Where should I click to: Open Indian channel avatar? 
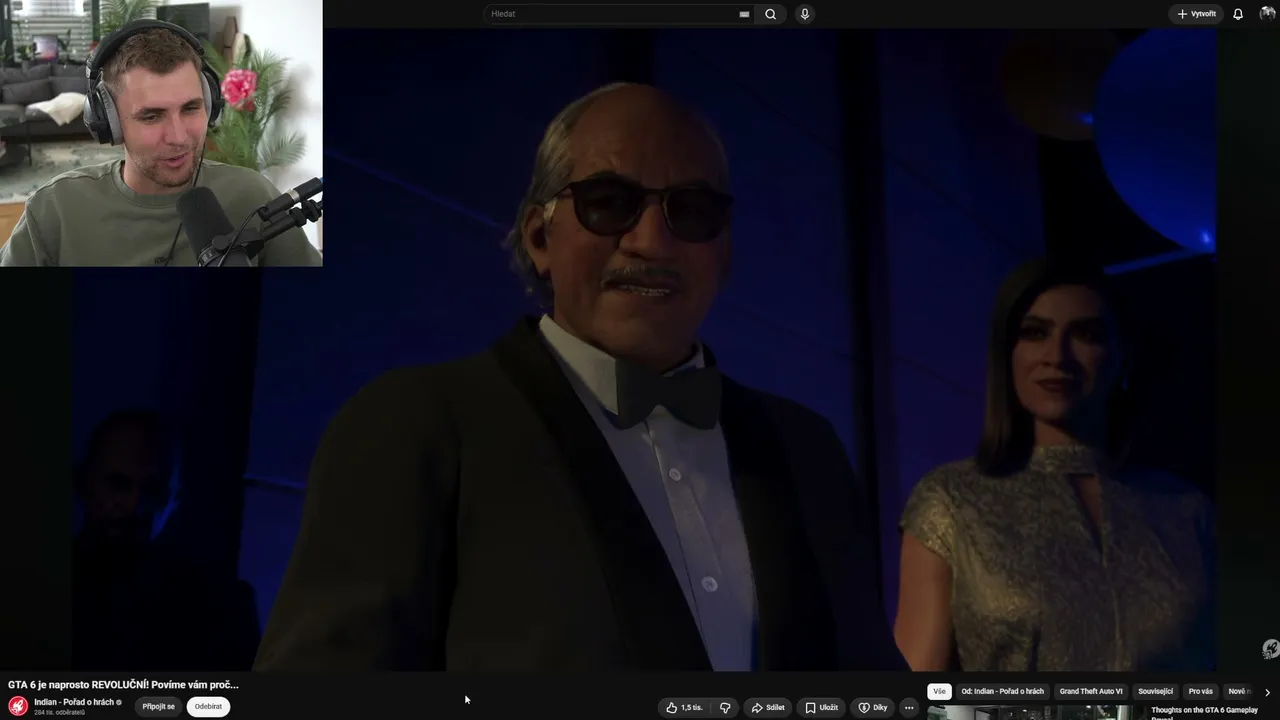click(18, 706)
